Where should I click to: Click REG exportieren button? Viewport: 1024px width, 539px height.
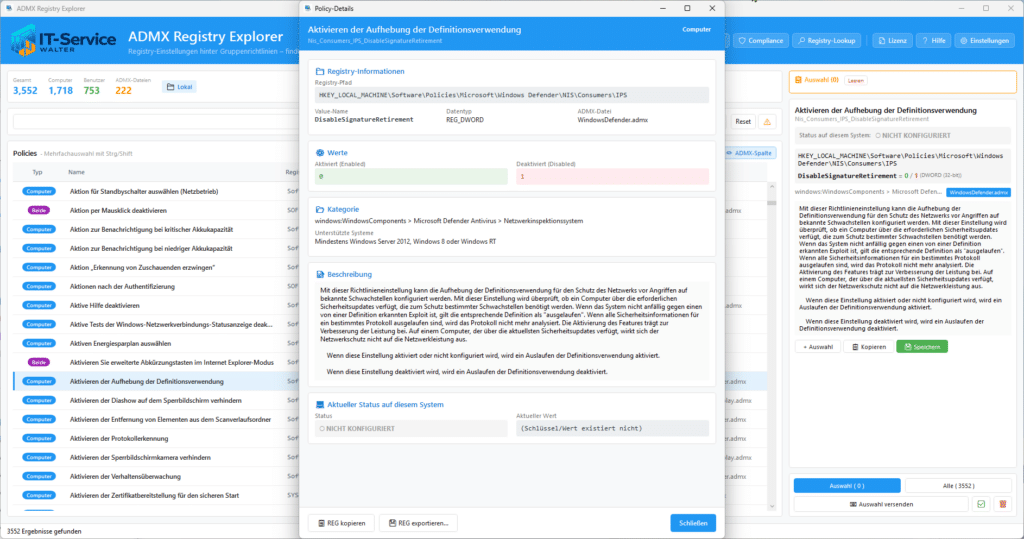pos(419,523)
